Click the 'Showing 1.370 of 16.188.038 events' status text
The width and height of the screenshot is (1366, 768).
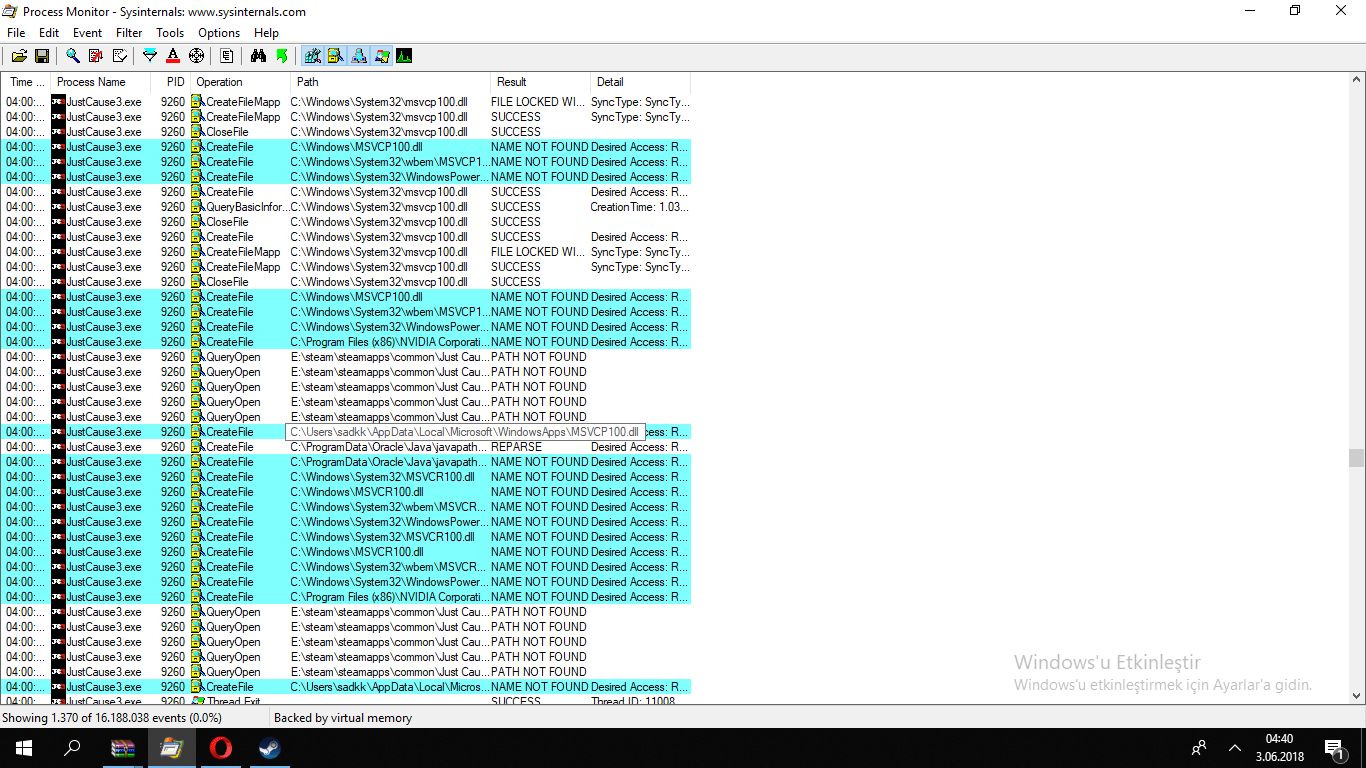(112, 718)
